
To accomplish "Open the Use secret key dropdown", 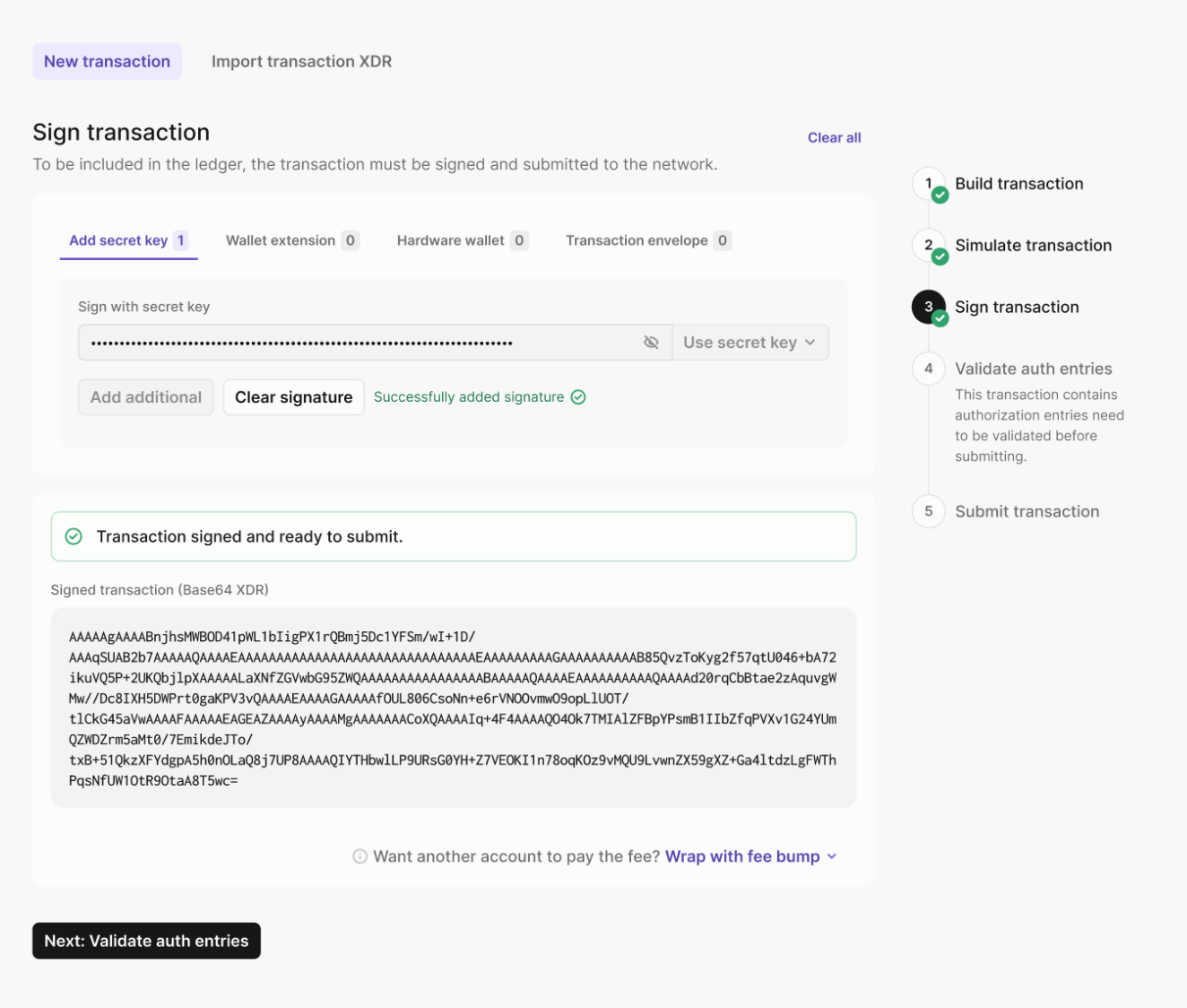I will pos(749,343).
